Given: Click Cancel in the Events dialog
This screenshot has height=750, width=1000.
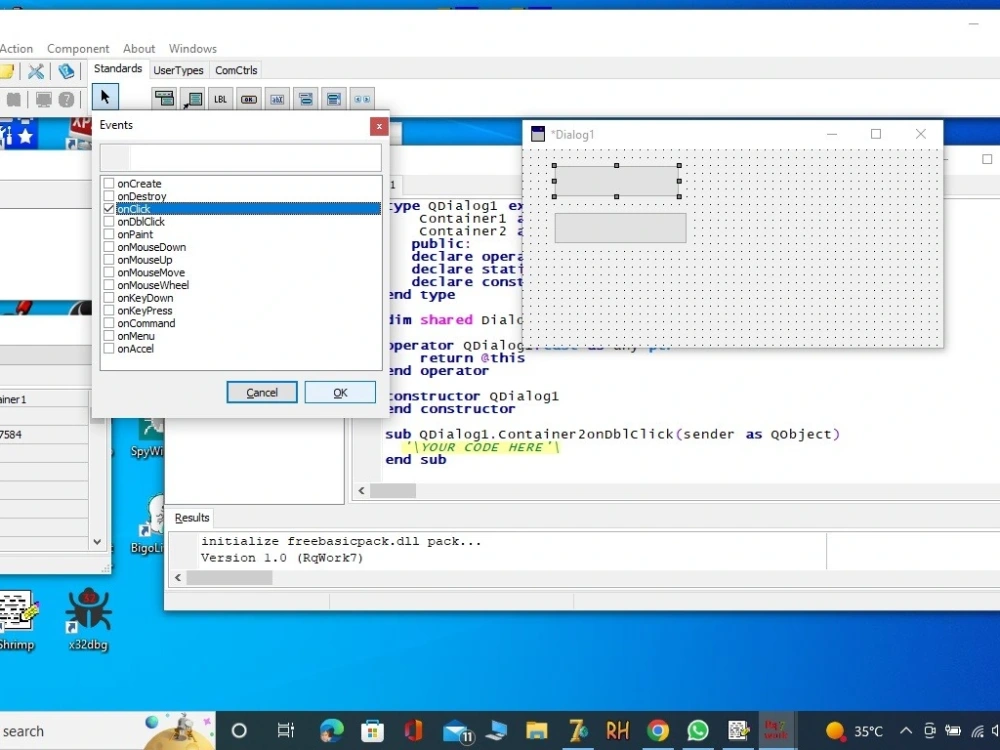Looking at the screenshot, I should 261,392.
